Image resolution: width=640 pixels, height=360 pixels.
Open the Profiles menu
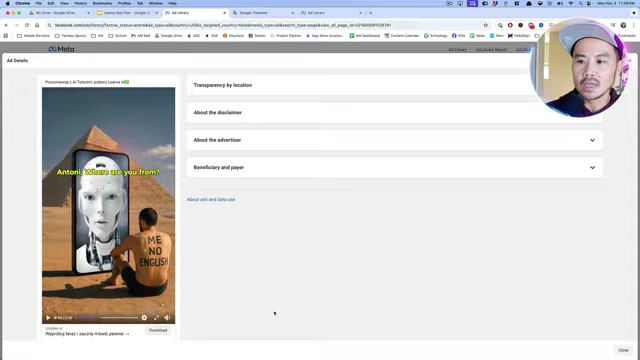tap(124, 3)
